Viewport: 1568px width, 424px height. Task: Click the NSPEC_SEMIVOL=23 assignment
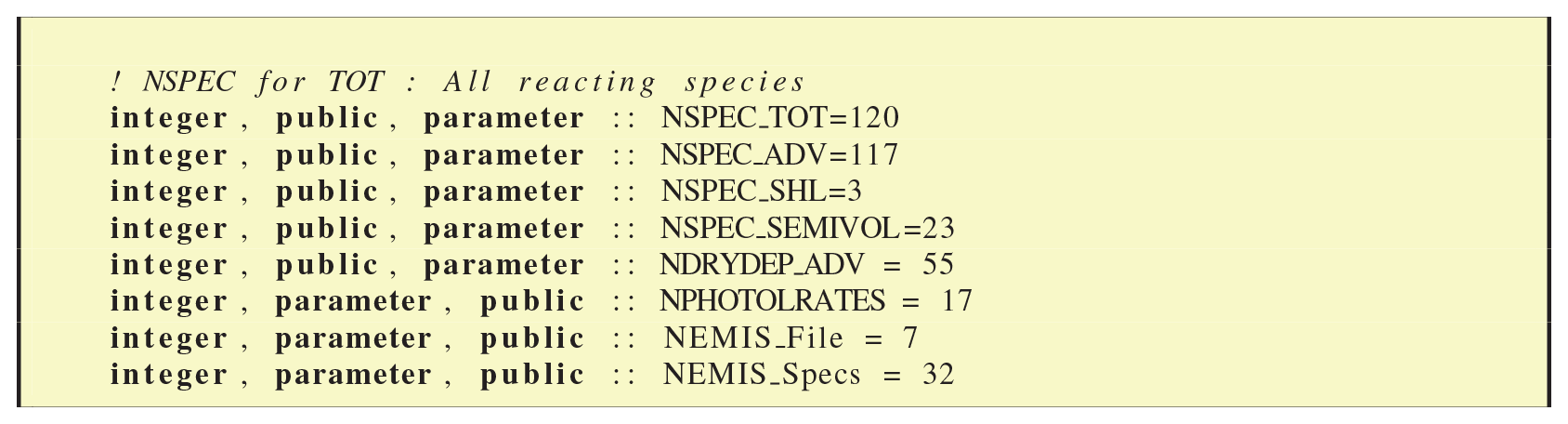[807, 228]
